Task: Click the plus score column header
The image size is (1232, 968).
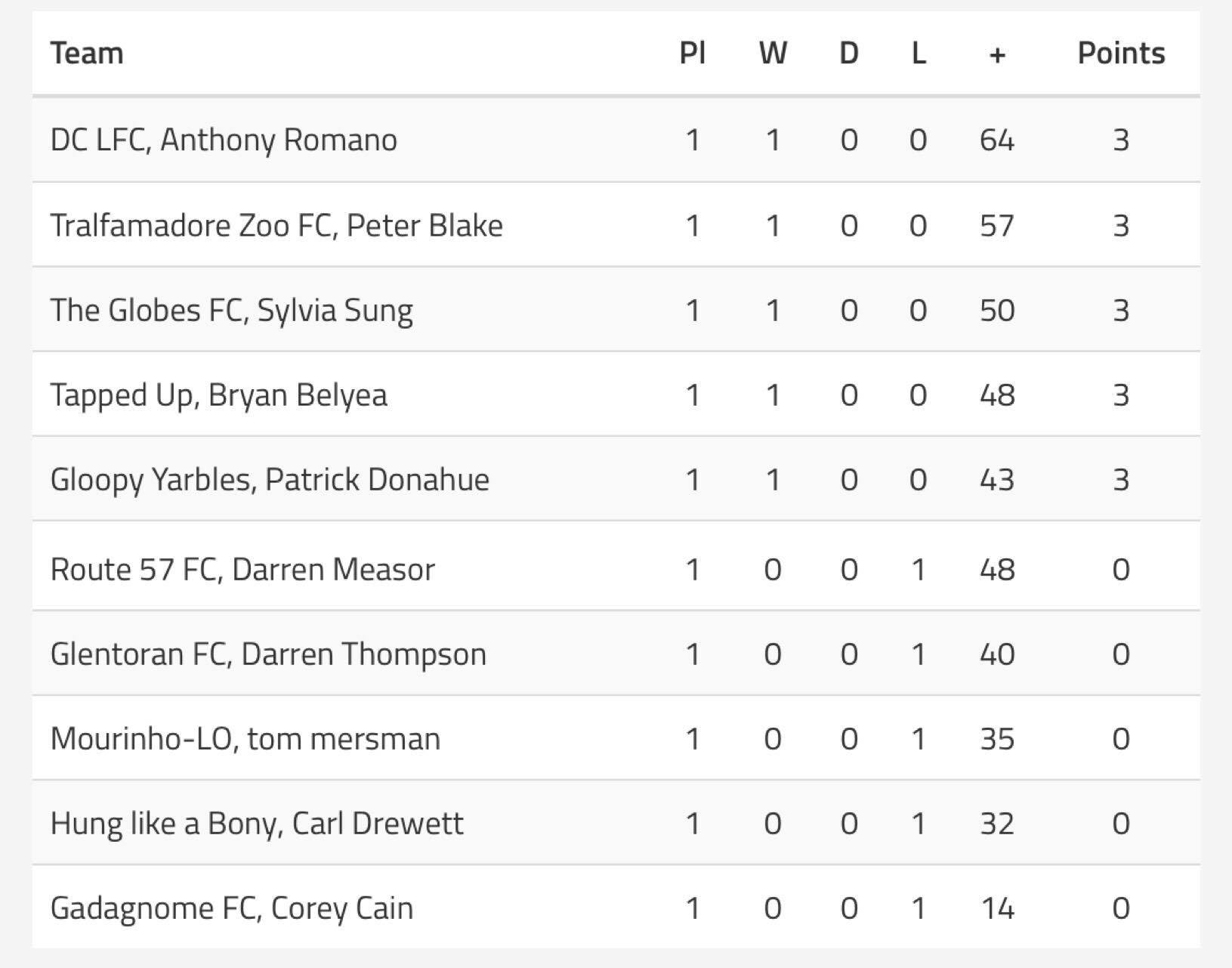Action: point(997,54)
